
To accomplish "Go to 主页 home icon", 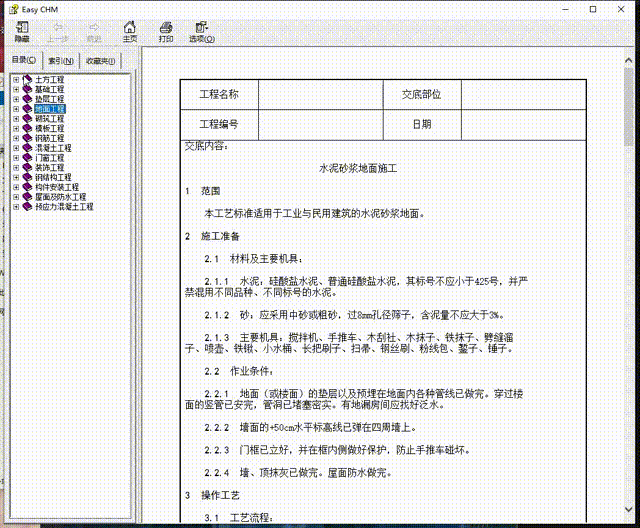I will point(130,27).
